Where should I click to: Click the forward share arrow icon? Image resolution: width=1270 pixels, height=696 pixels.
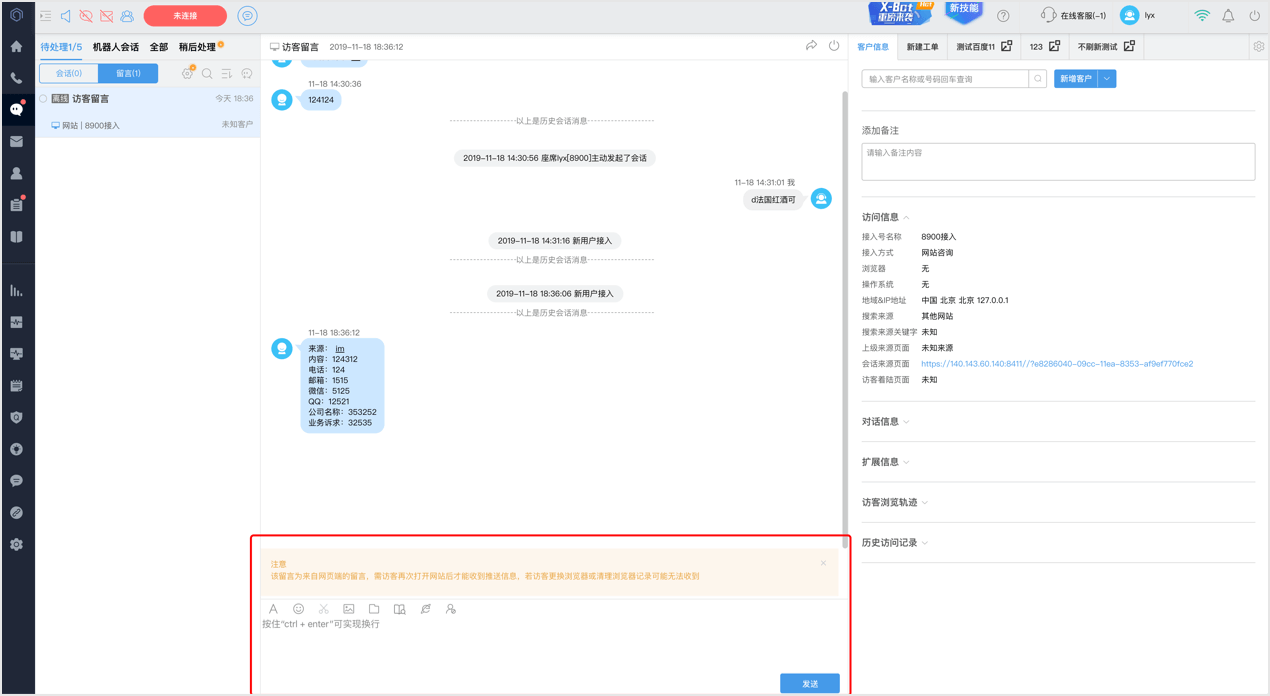(x=811, y=46)
